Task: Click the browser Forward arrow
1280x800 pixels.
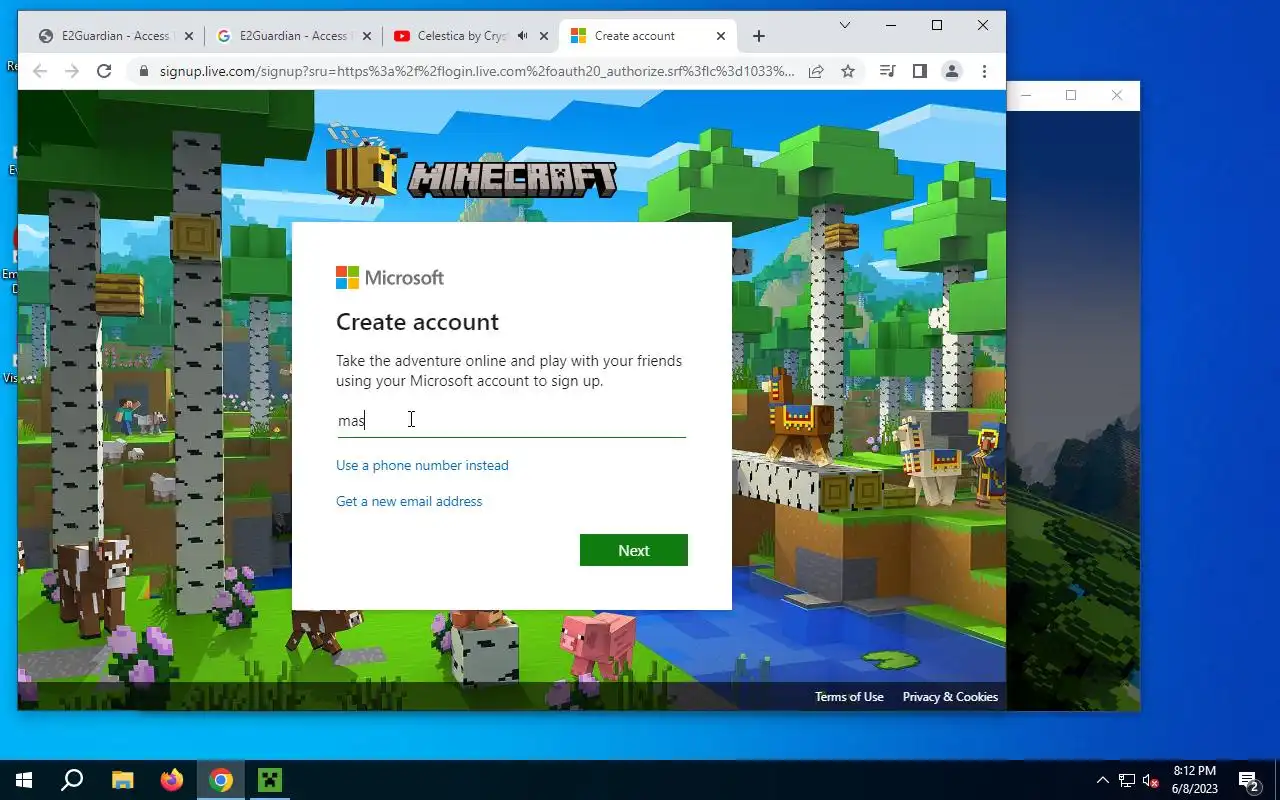Action: [x=72, y=71]
